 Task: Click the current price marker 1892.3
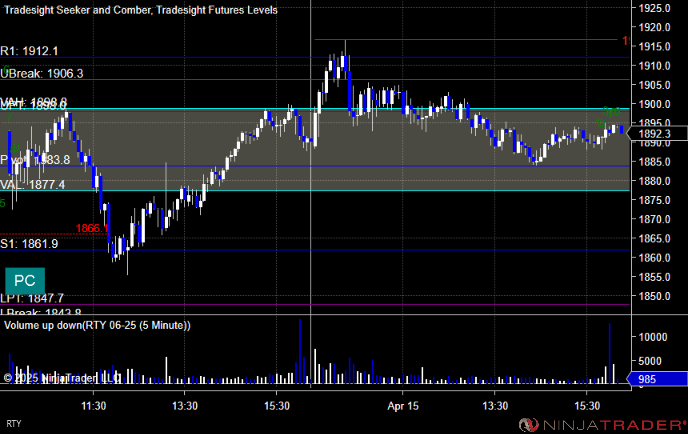(x=657, y=134)
